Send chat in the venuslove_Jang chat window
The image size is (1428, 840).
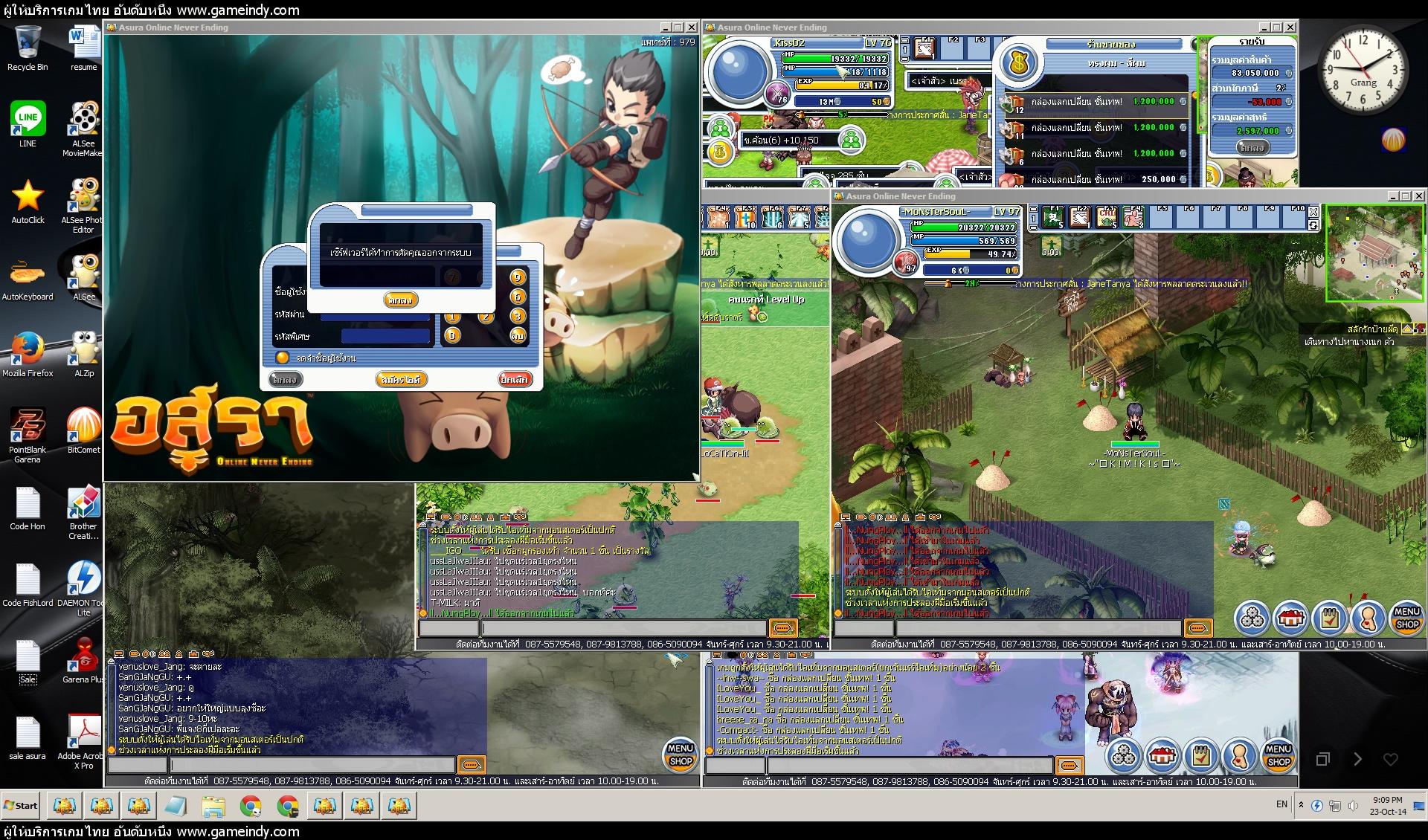pyautogui.click(x=472, y=765)
